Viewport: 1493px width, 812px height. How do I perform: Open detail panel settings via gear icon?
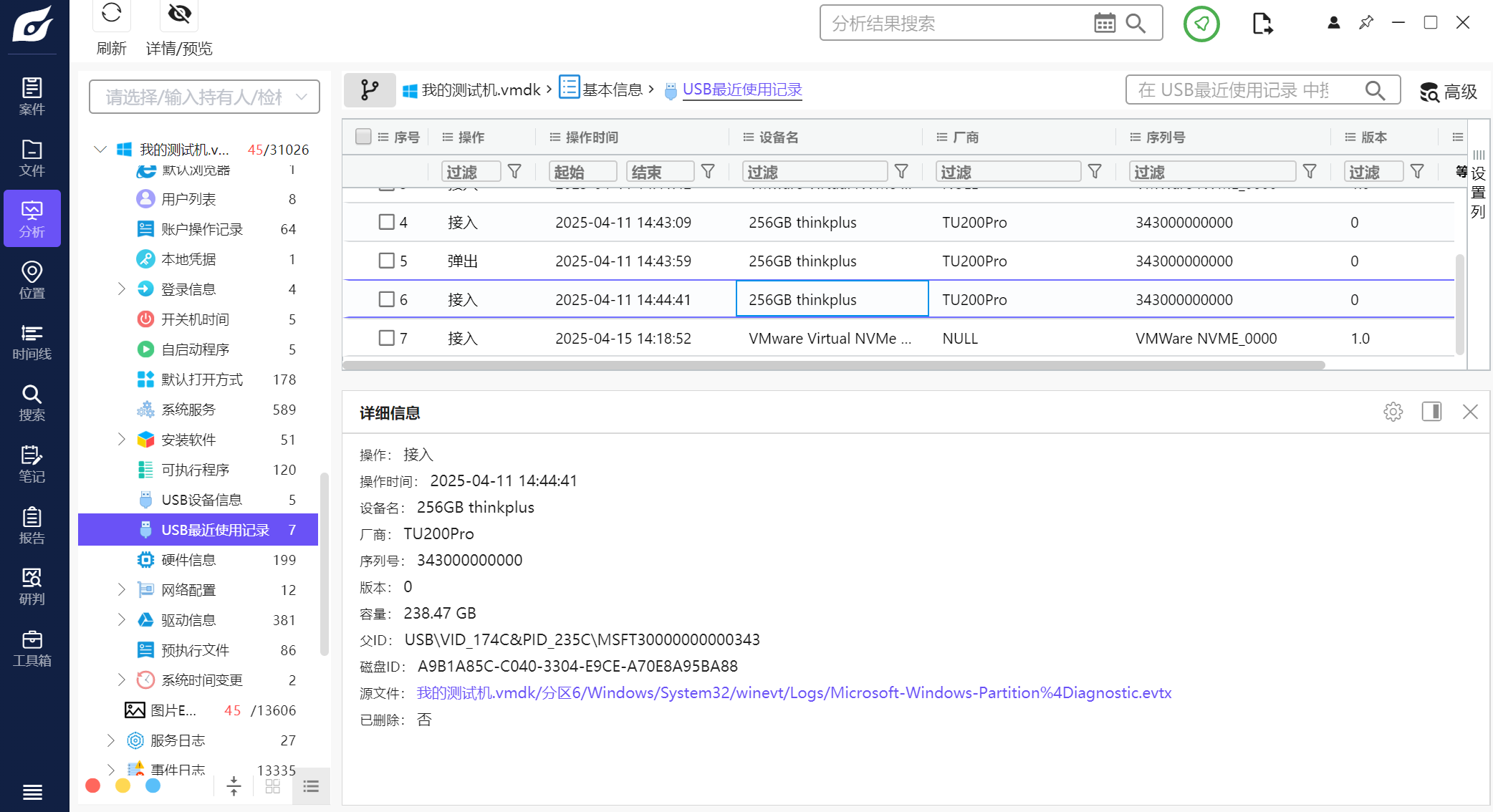(1393, 412)
